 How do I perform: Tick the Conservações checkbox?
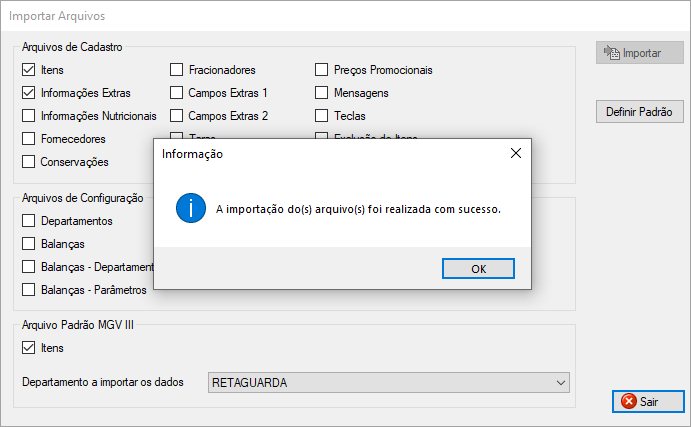click(28, 162)
